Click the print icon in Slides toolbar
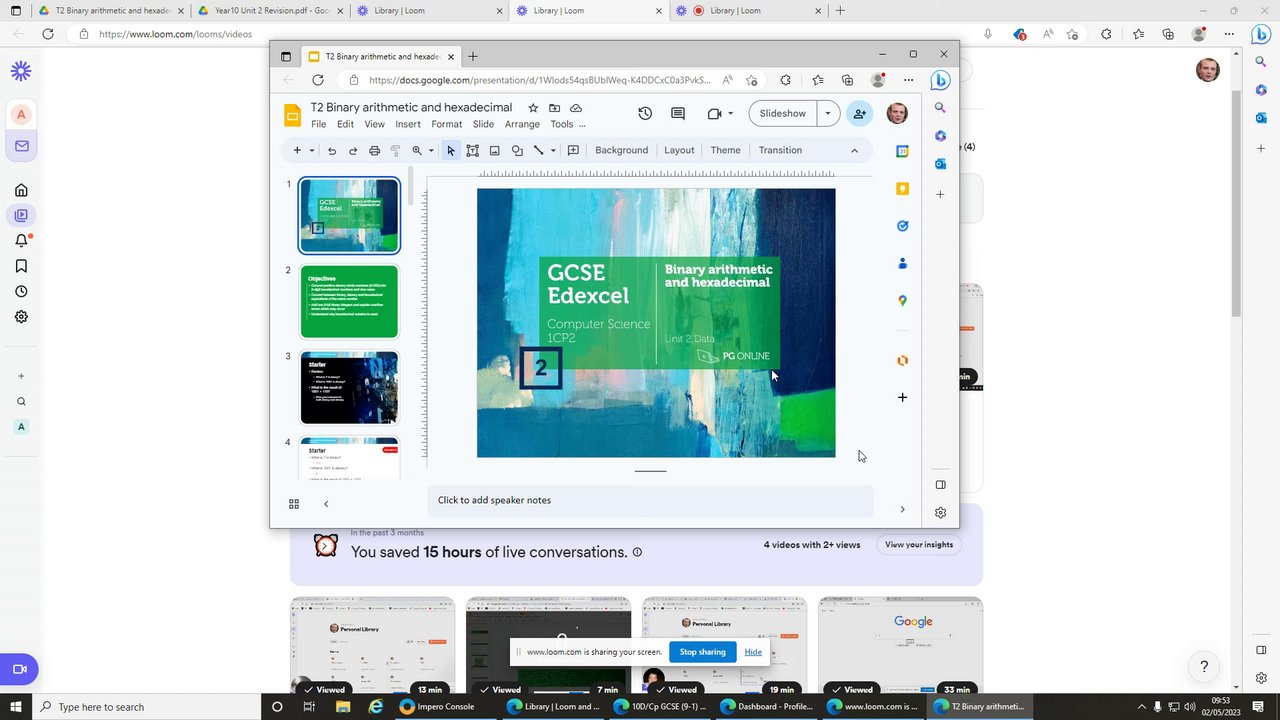1280x720 pixels. click(374, 151)
